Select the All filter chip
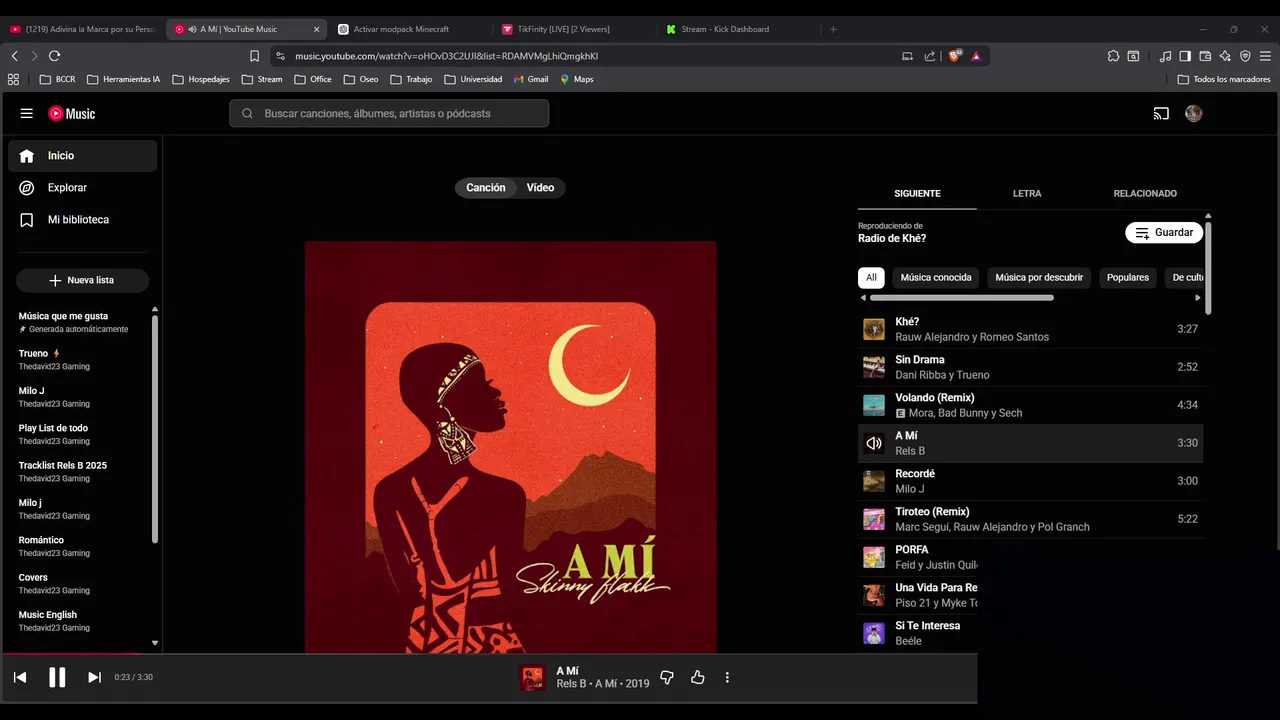The width and height of the screenshot is (1280, 720). tap(871, 278)
